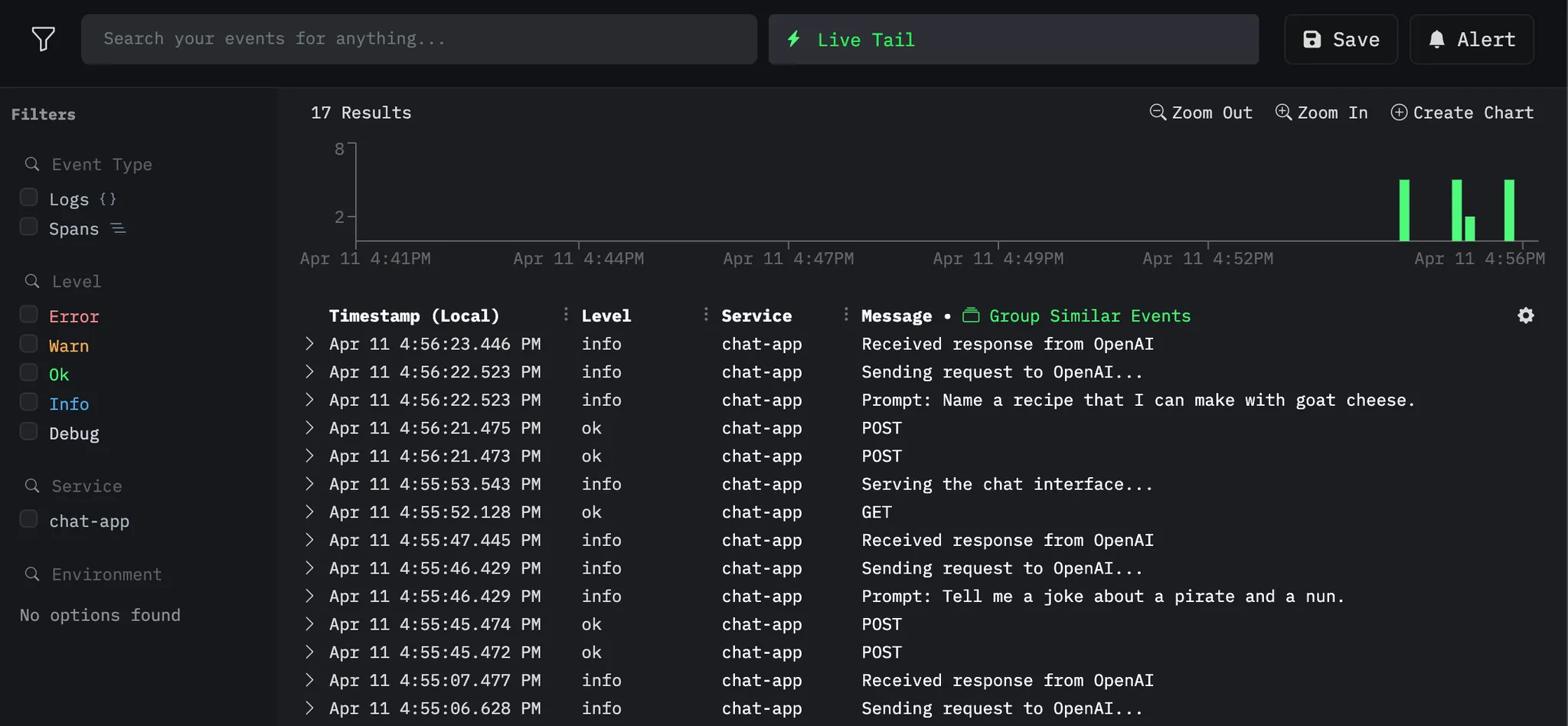The width and height of the screenshot is (1568, 726).
Task: Click the Zoom In magnifier icon
Action: tap(1282, 112)
